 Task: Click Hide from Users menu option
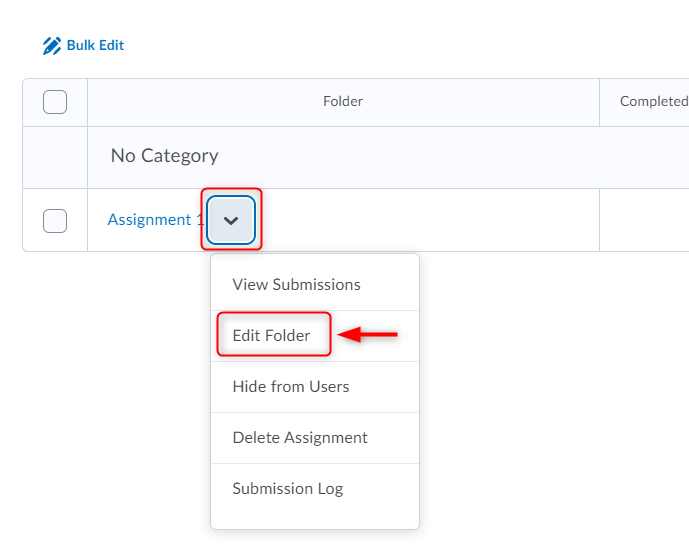pyautogui.click(x=291, y=387)
